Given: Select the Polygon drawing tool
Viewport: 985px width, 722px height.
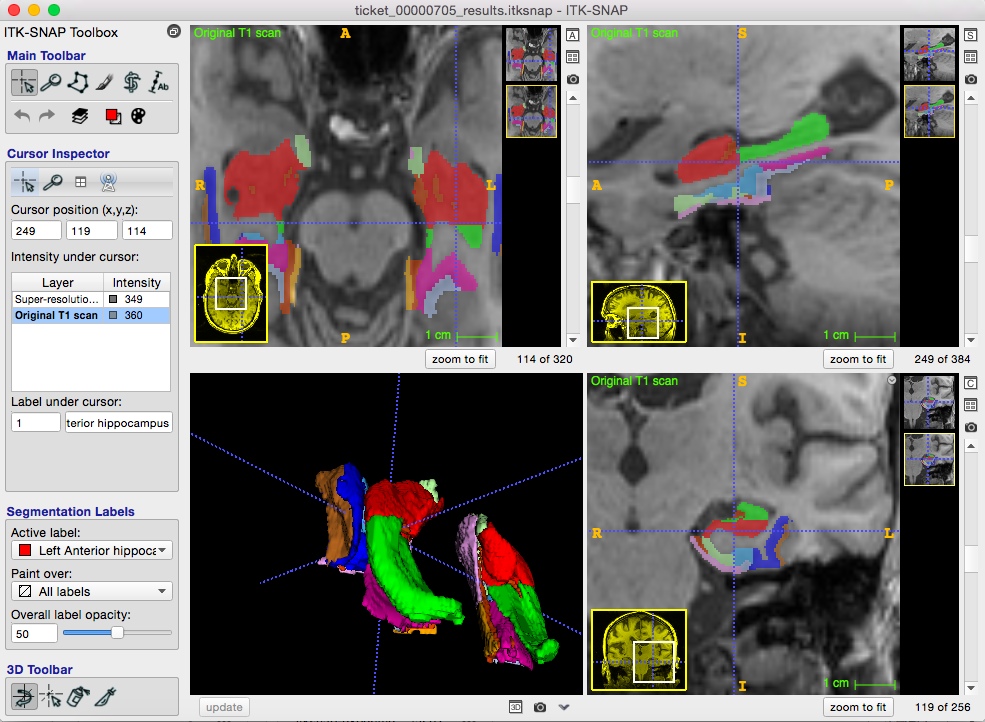Looking at the screenshot, I should click(x=78, y=82).
